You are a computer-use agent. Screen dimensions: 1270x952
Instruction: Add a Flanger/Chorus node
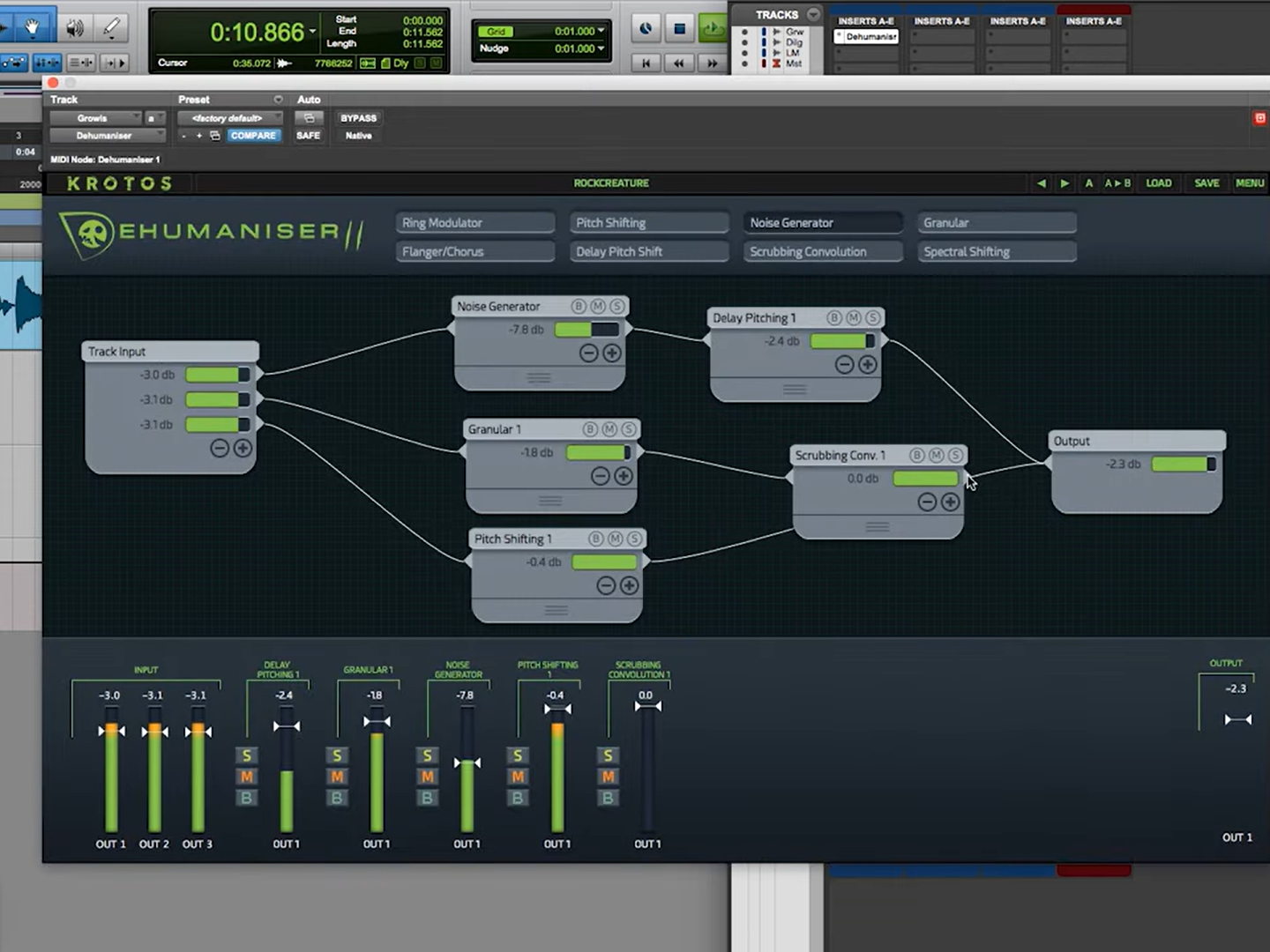[475, 252]
